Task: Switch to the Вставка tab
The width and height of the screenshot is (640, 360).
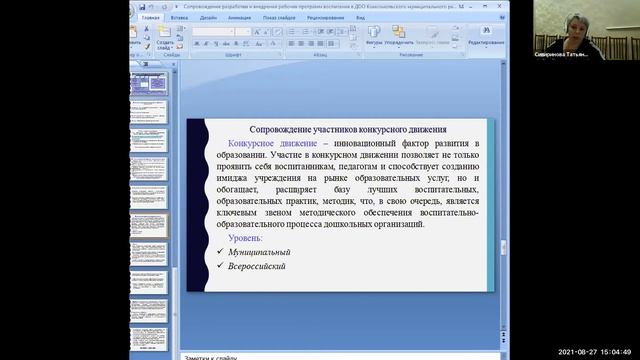Action: 179,18
